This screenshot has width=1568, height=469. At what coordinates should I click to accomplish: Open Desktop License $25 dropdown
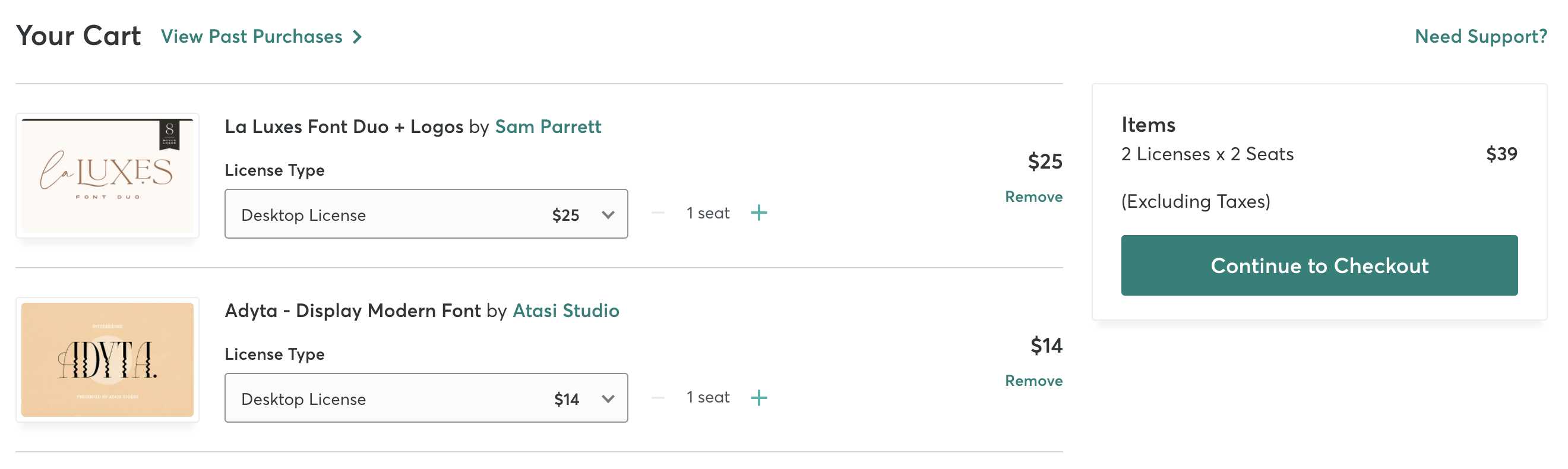pyautogui.click(x=426, y=214)
